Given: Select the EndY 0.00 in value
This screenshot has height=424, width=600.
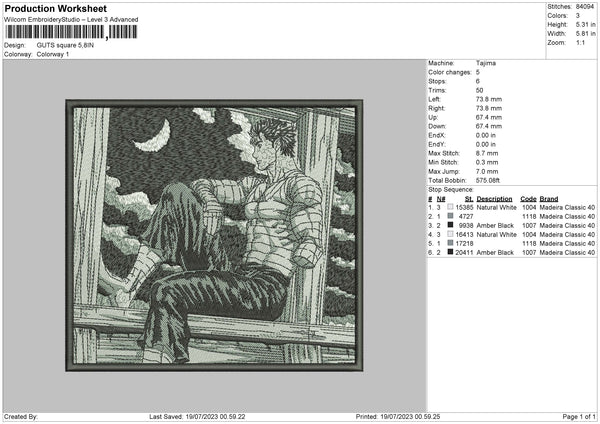Looking at the screenshot, I should click(x=486, y=145).
